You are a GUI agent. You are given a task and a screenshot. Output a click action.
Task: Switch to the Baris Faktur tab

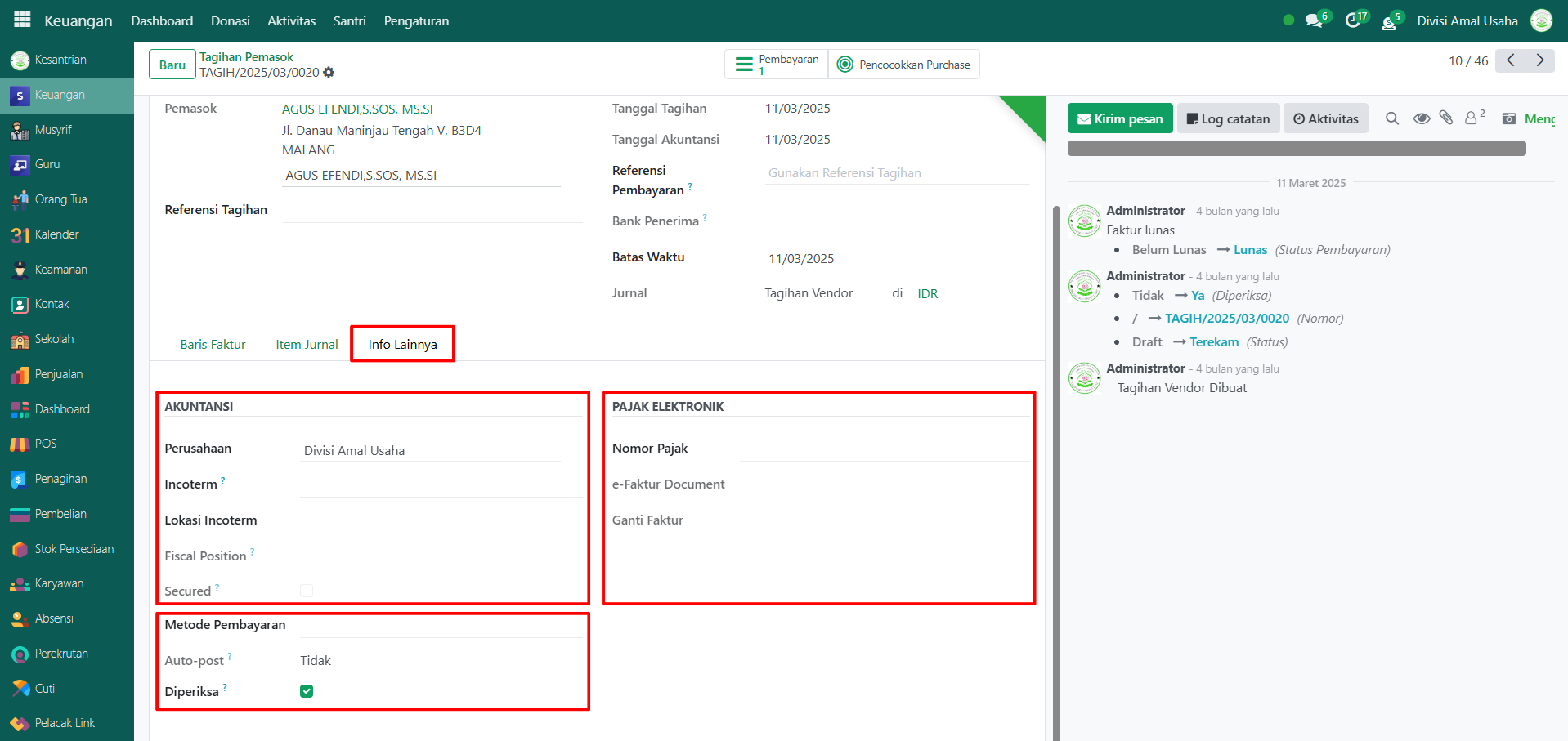(213, 345)
